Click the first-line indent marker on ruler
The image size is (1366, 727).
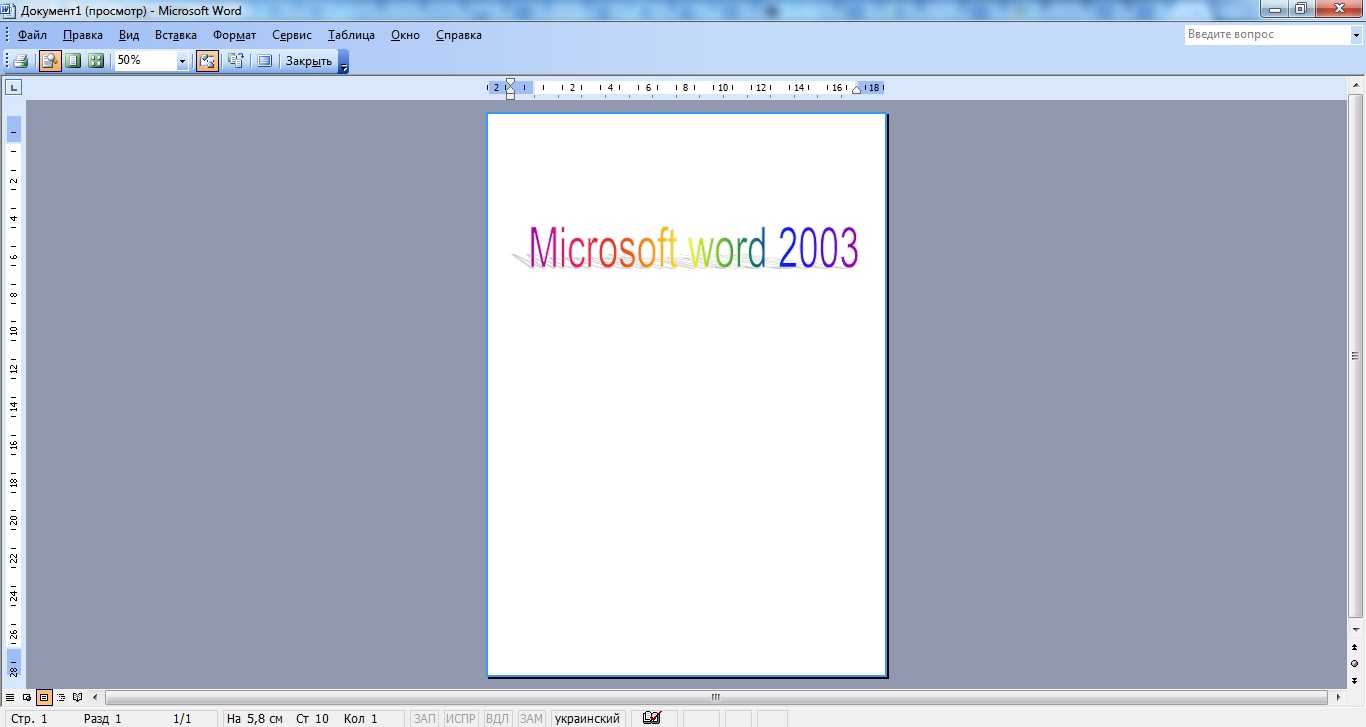click(510, 83)
